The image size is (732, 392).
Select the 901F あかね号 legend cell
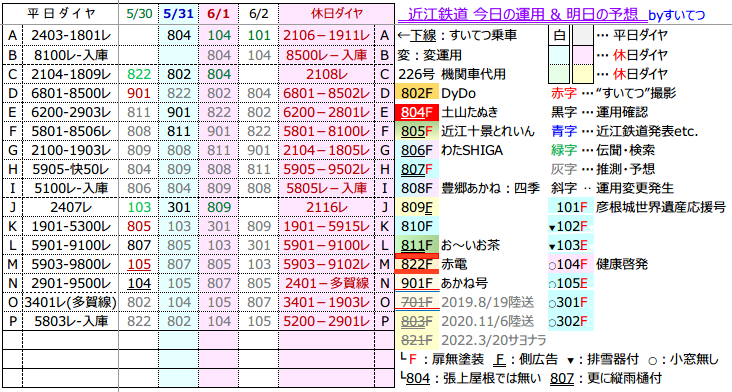tap(417, 283)
